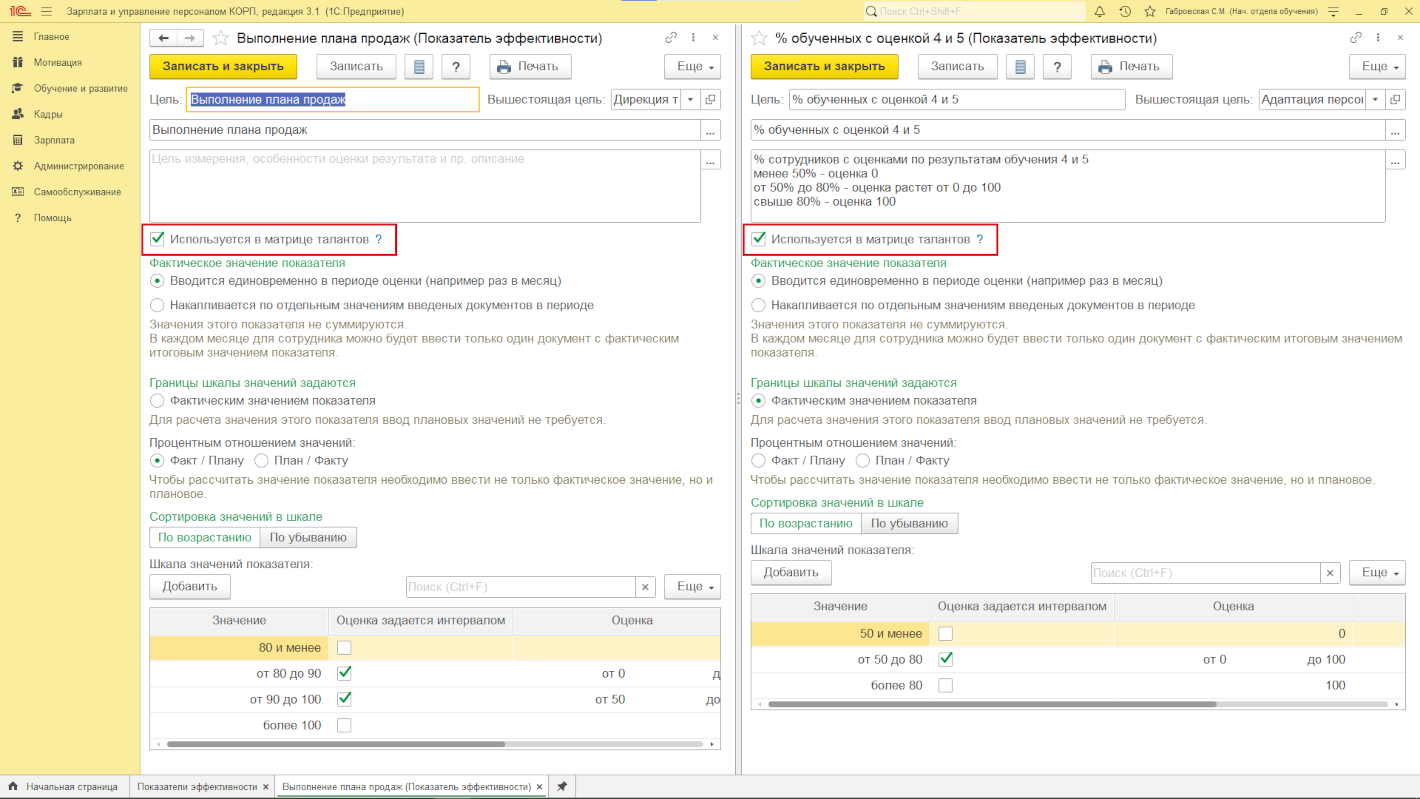The height and width of the screenshot is (799, 1420).
Task: Click the question mark help button in right toolbar
Action: tap(1057, 66)
